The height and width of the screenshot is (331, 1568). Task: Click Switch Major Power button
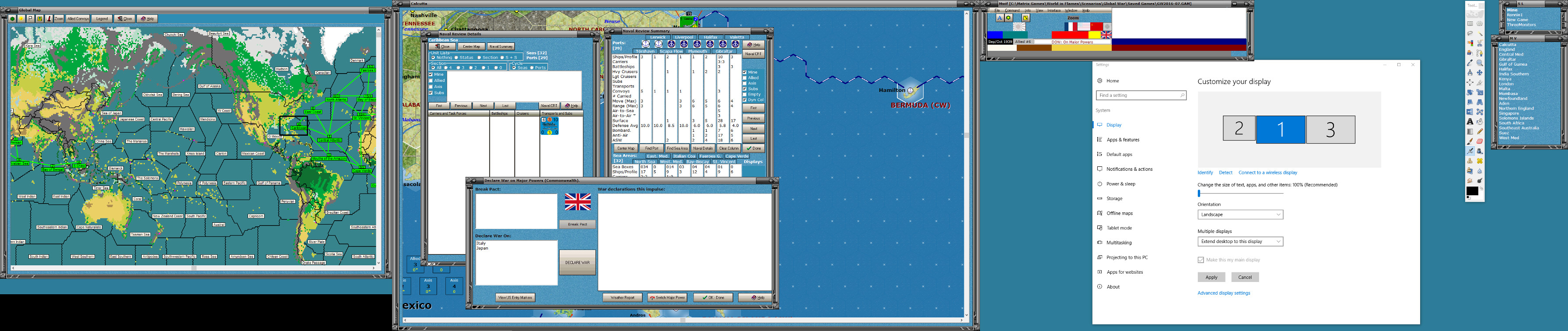click(667, 297)
